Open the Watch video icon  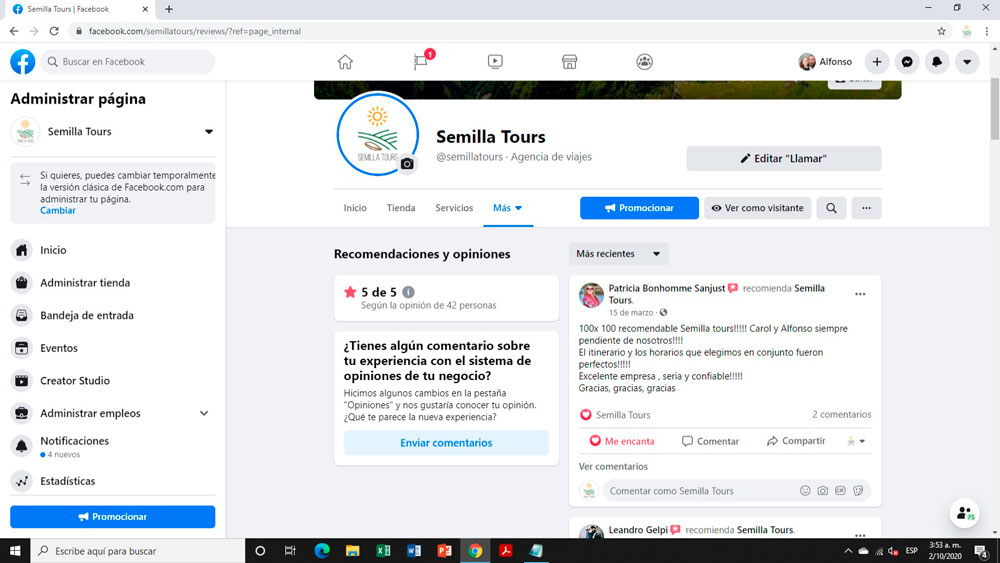pos(495,62)
